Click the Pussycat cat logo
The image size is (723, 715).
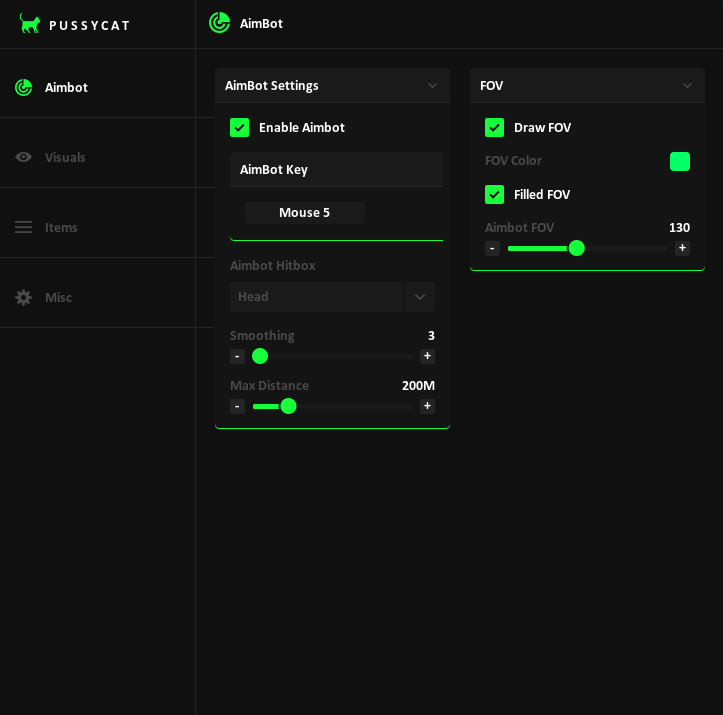(x=30, y=24)
